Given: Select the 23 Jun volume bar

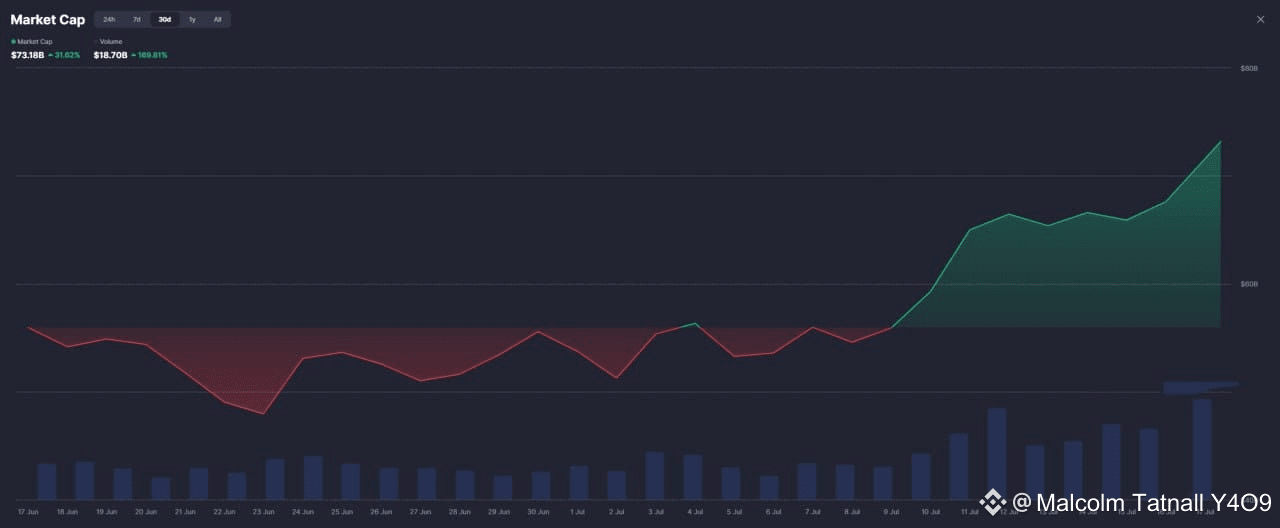Looking at the screenshot, I should (x=275, y=479).
